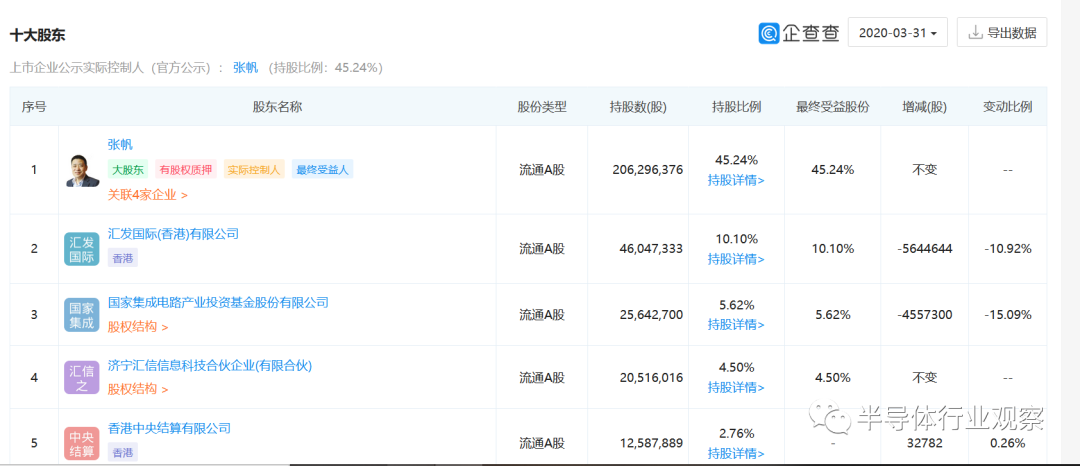
Task: Expand 股权结构 for 济宁汇信信息科技
Action: point(138,390)
